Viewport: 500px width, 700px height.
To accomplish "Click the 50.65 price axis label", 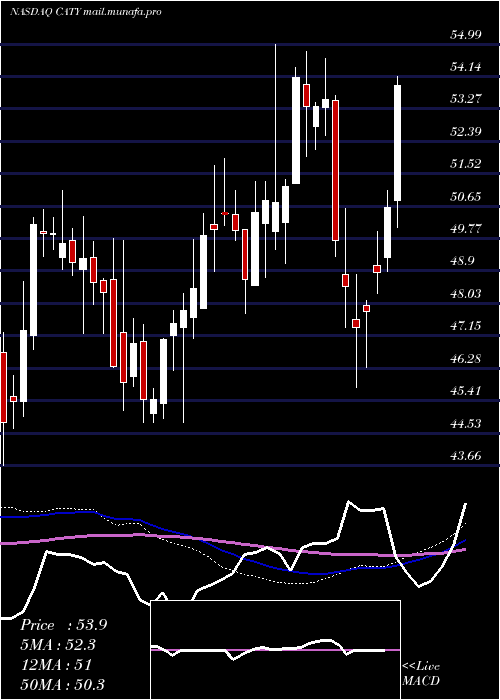I will pyautogui.click(x=465, y=196).
